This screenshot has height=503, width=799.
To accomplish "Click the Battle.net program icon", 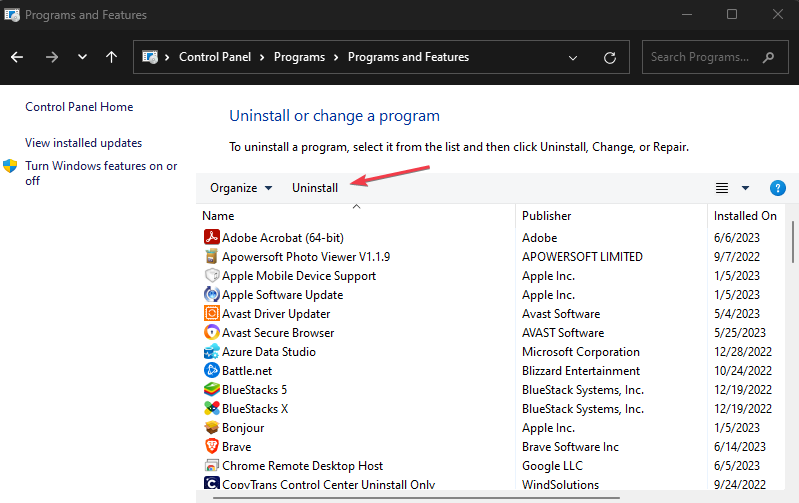I will (x=211, y=371).
